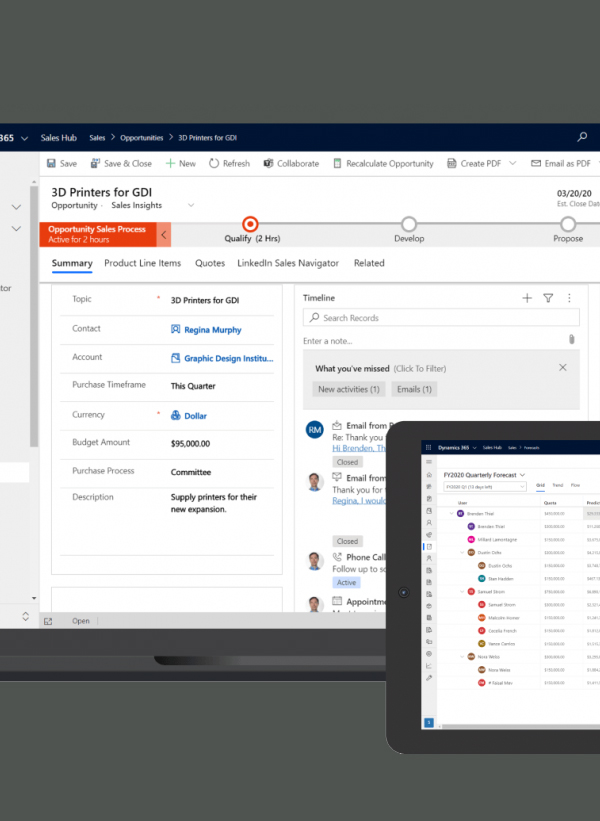Collapse the Dustin Ochs group row on the tablet
The image size is (600, 821).
pos(462,552)
